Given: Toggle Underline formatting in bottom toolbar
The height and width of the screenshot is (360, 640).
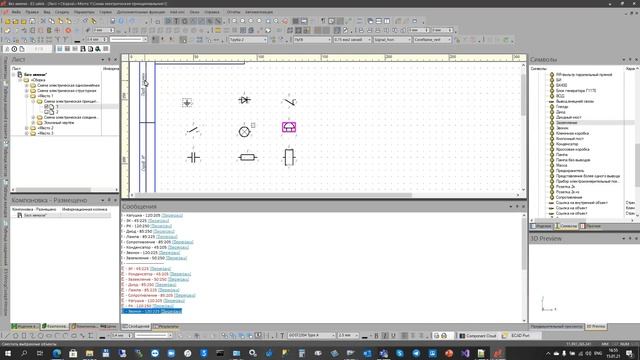Looking at the screenshot, I should pyautogui.click(x=393, y=336).
